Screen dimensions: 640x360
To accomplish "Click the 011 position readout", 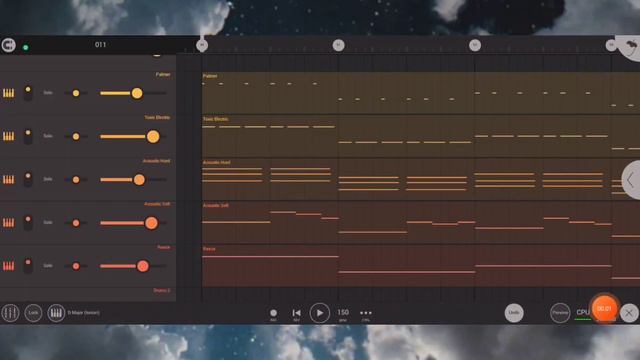I will pyautogui.click(x=100, y=44).
